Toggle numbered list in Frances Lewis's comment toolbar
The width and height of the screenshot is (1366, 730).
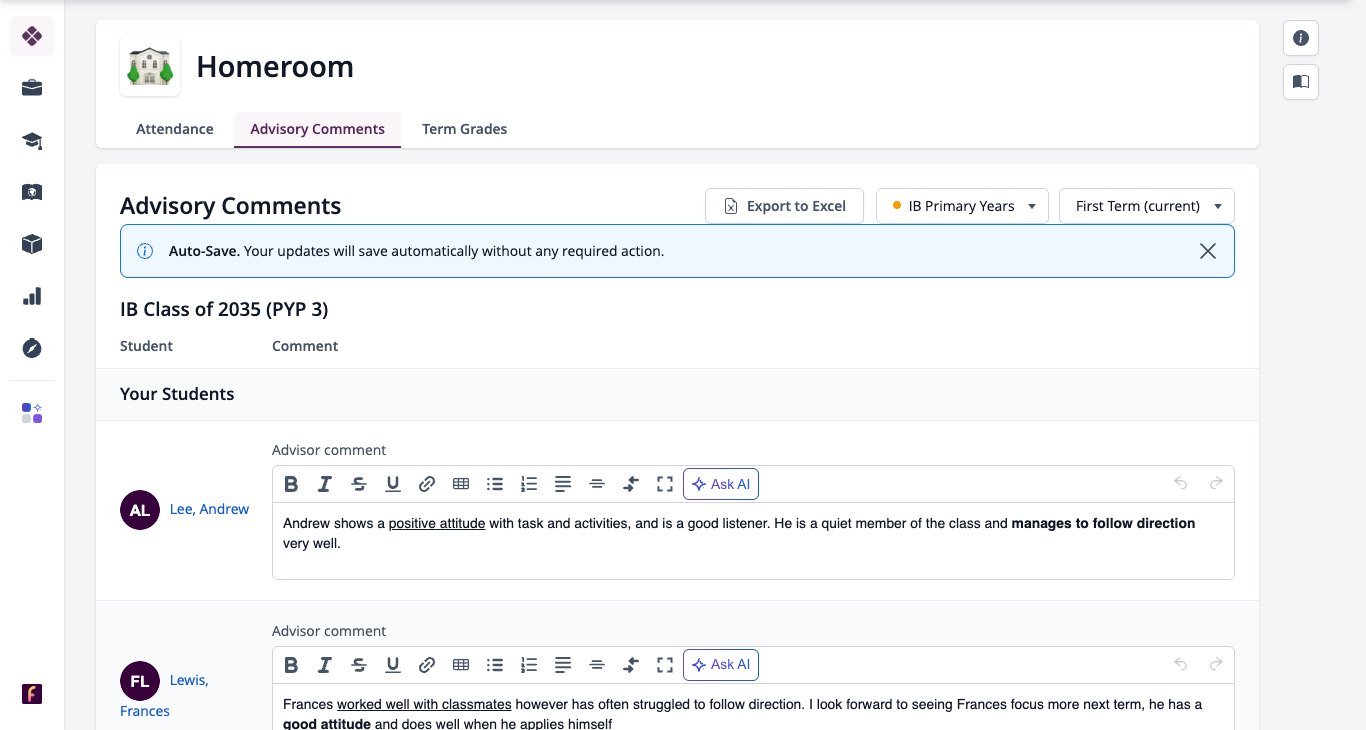click(x=529, y=665)
